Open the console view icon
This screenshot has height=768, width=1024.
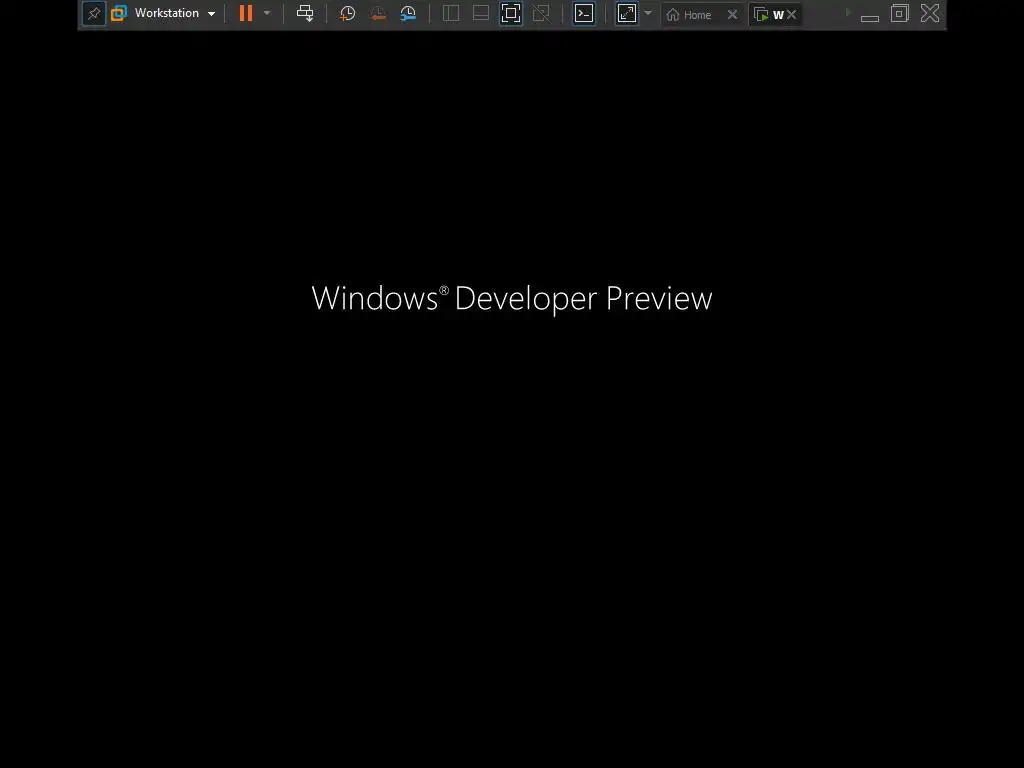(x=584, y=13)
